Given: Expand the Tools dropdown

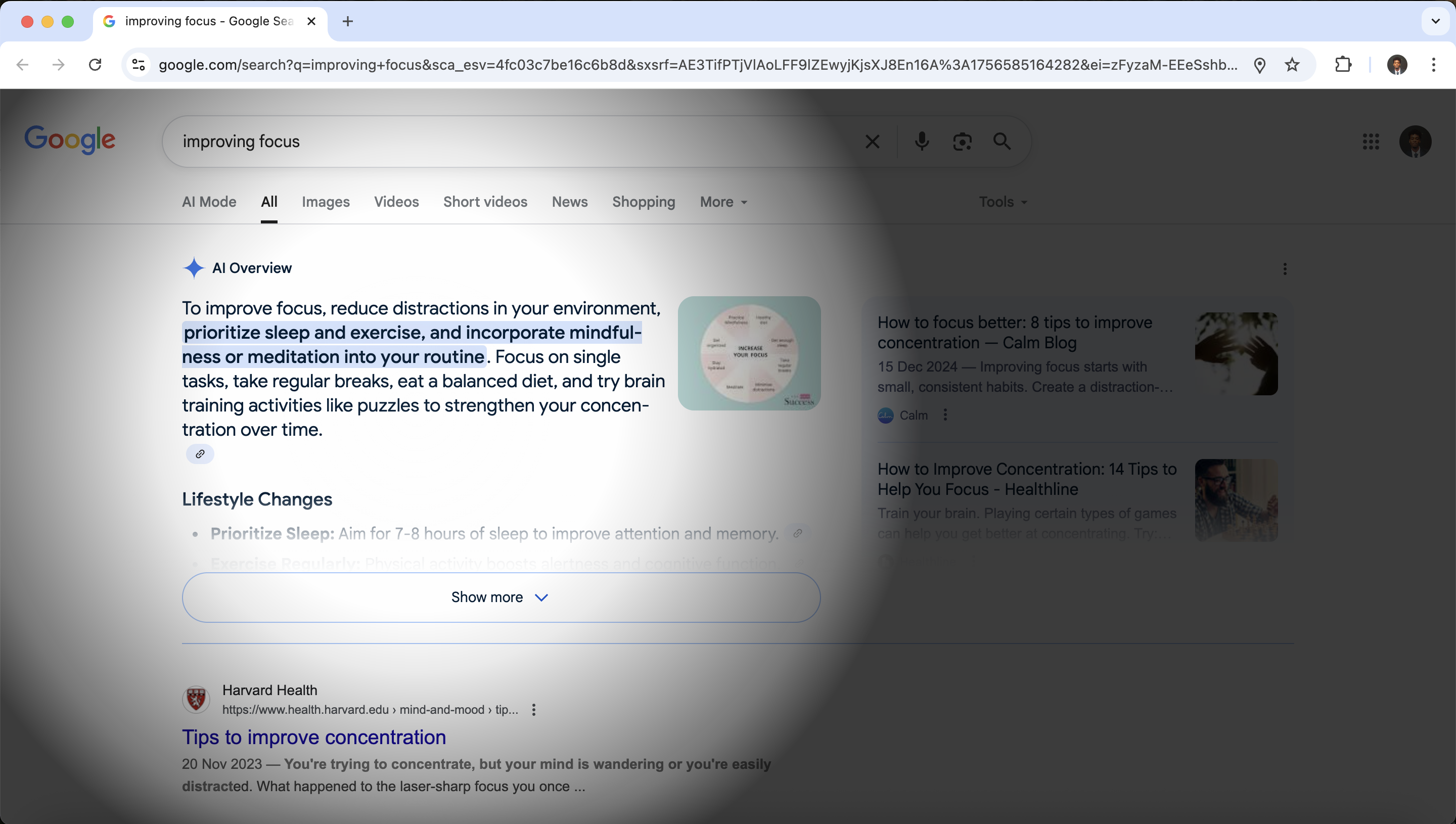Looking at the screenshot, I should [x=1002, y=202].
